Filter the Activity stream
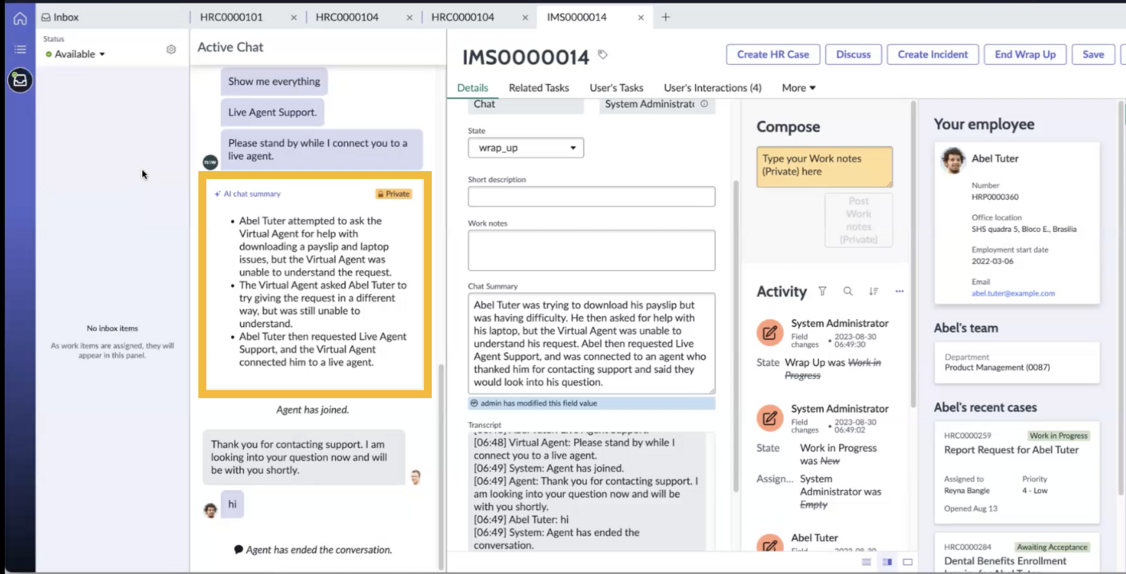1126x574 pixels. click(822, 291)
